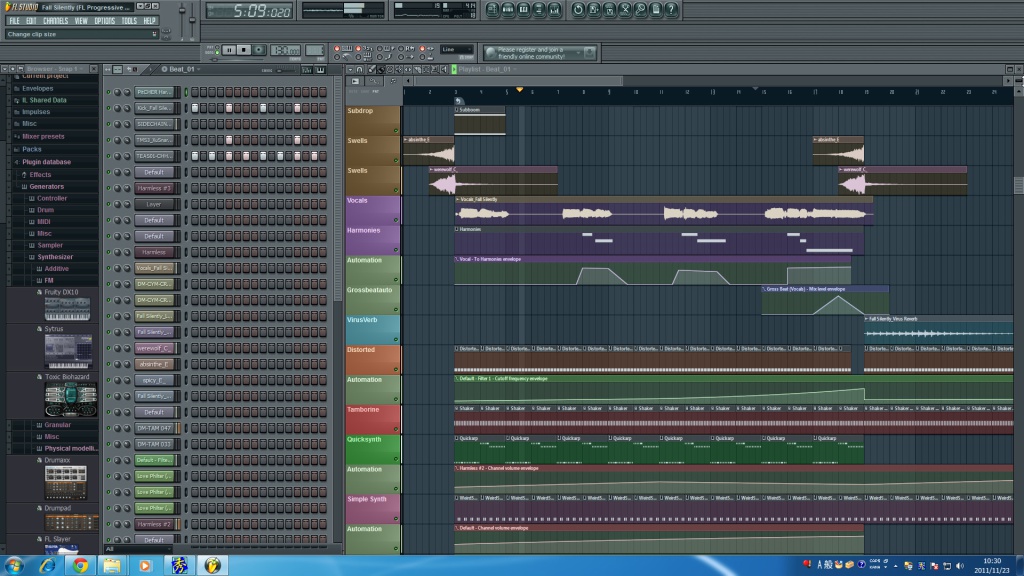Open the Line snap dropdown
Viewport: 1024px width, 576px height.
[x=456, y=50]
